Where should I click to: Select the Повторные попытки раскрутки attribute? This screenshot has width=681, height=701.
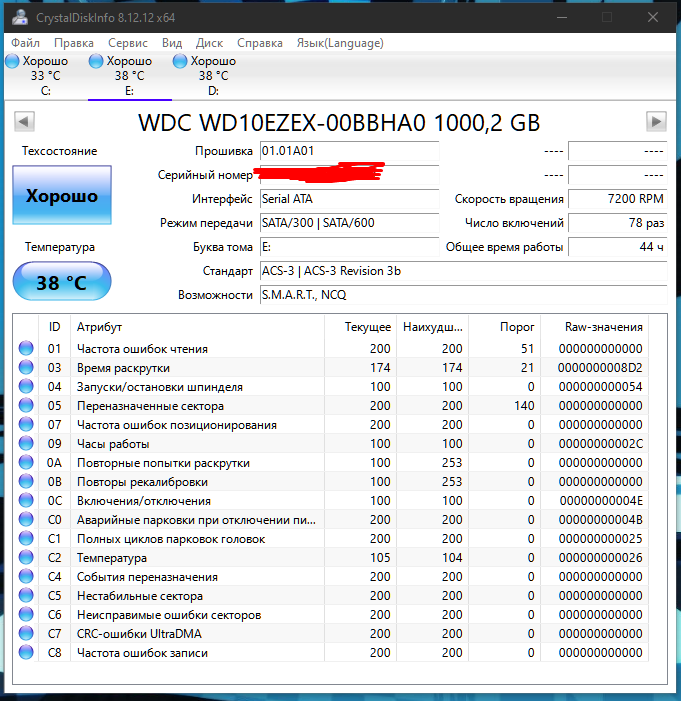tap(163, 463)
